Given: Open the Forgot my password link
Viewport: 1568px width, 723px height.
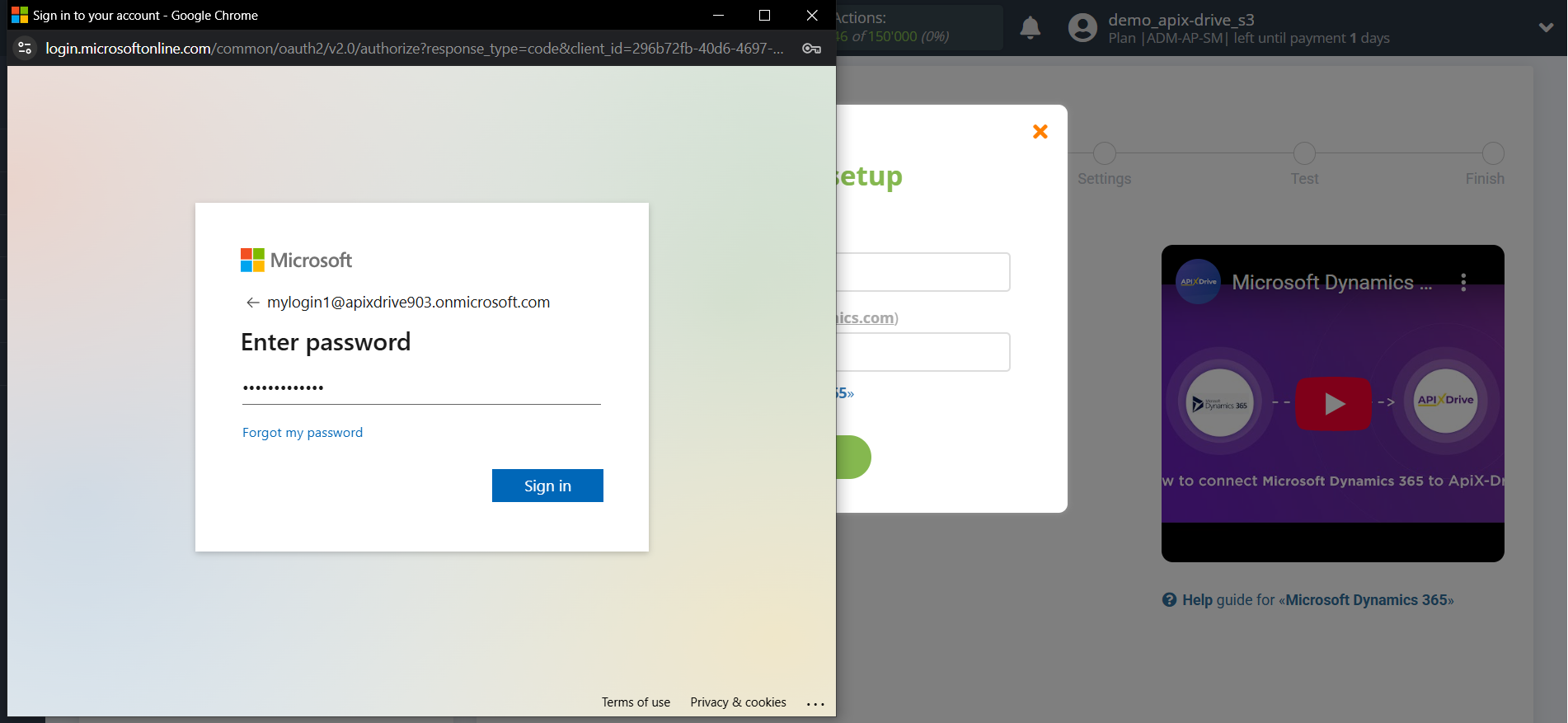Looking at the screenshot, I should point(303,433).
